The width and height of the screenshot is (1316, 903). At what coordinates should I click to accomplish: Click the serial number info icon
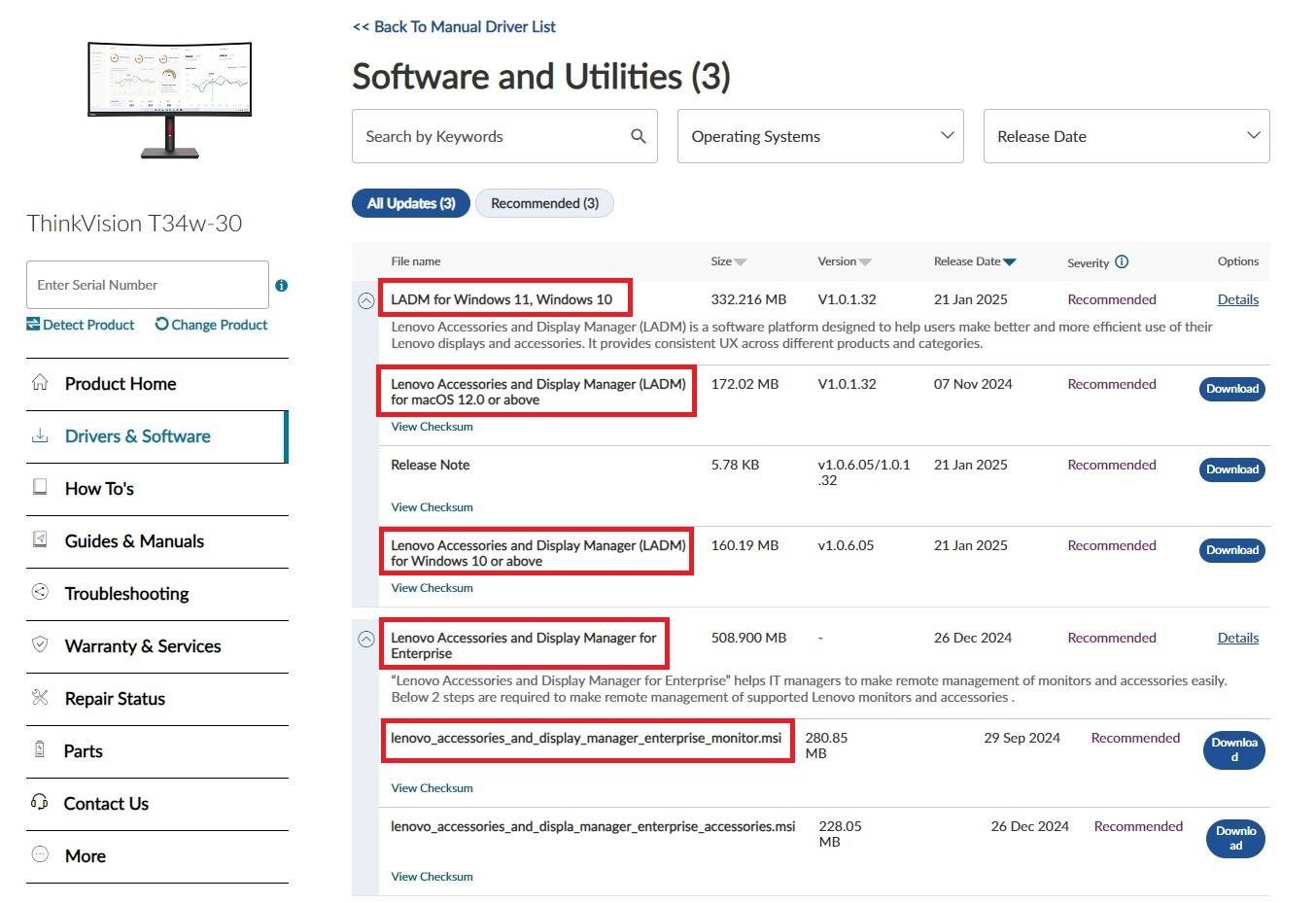(x=281, y=286)
